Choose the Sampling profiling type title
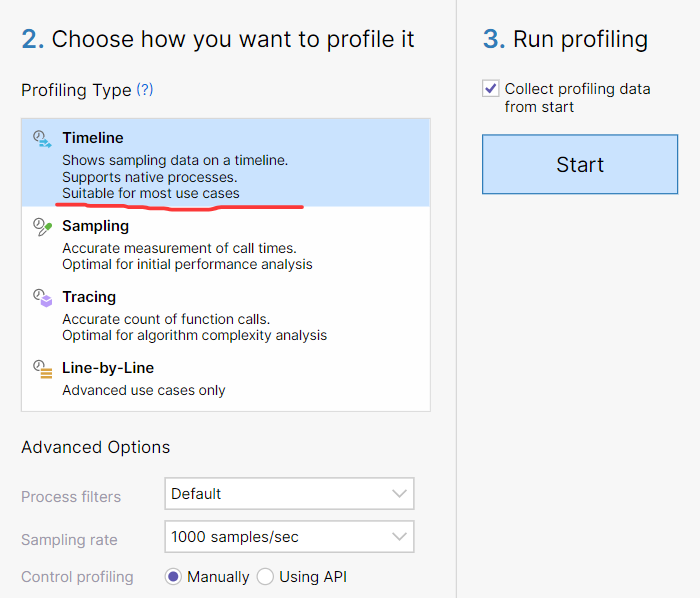This screenshot has width=700, height=598. pyautogui.click(x=95, y=226)
